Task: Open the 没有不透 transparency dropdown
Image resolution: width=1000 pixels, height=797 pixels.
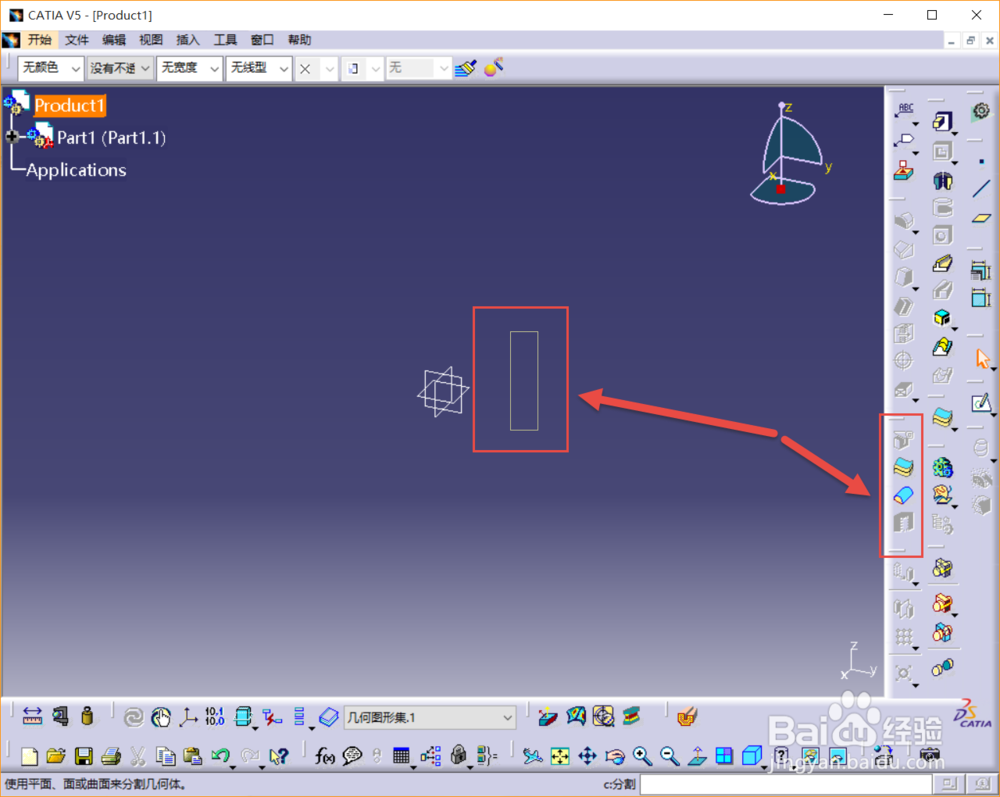Action: 120,68
